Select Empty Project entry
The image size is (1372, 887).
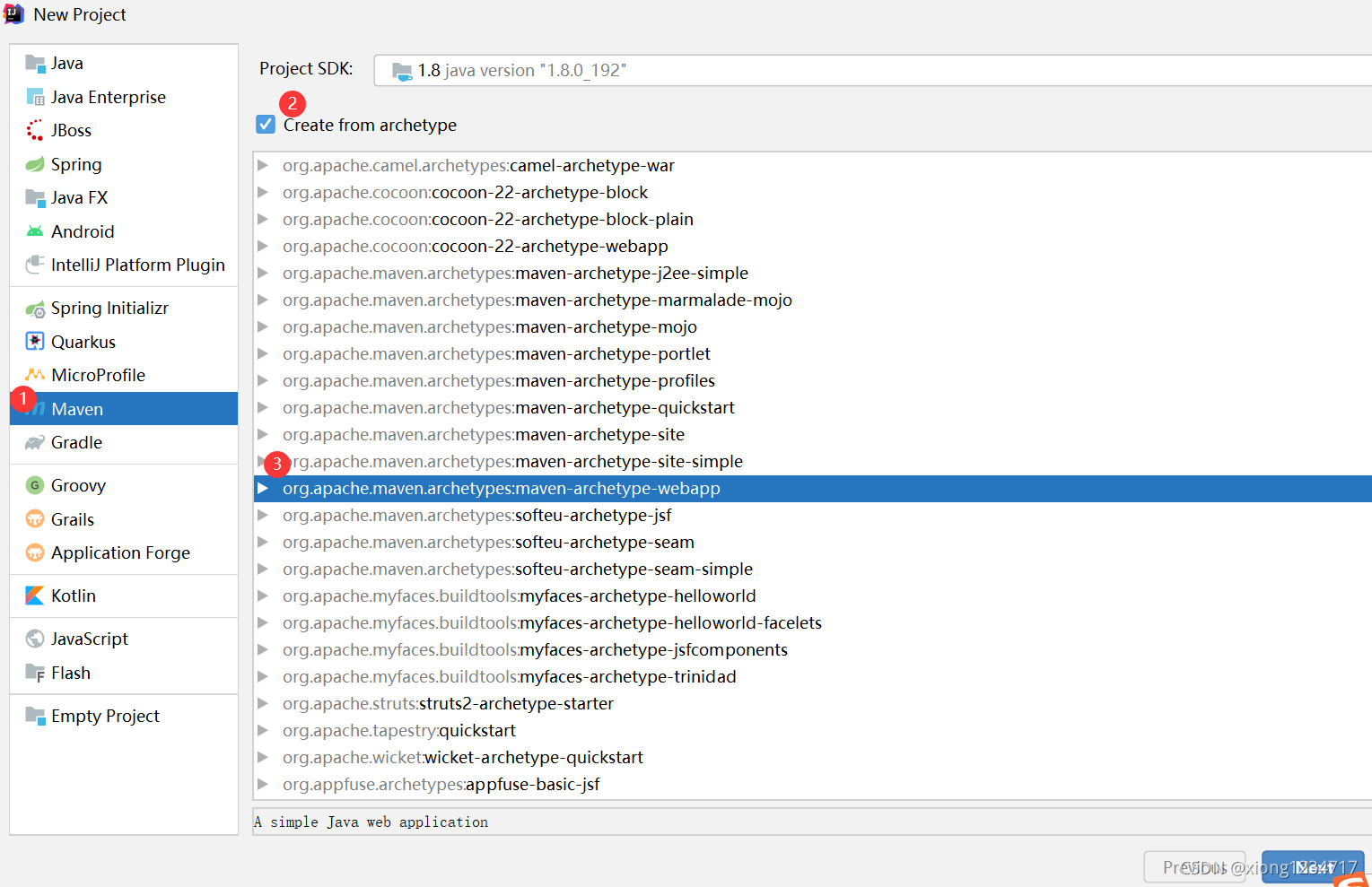click(x=124, y=716)
